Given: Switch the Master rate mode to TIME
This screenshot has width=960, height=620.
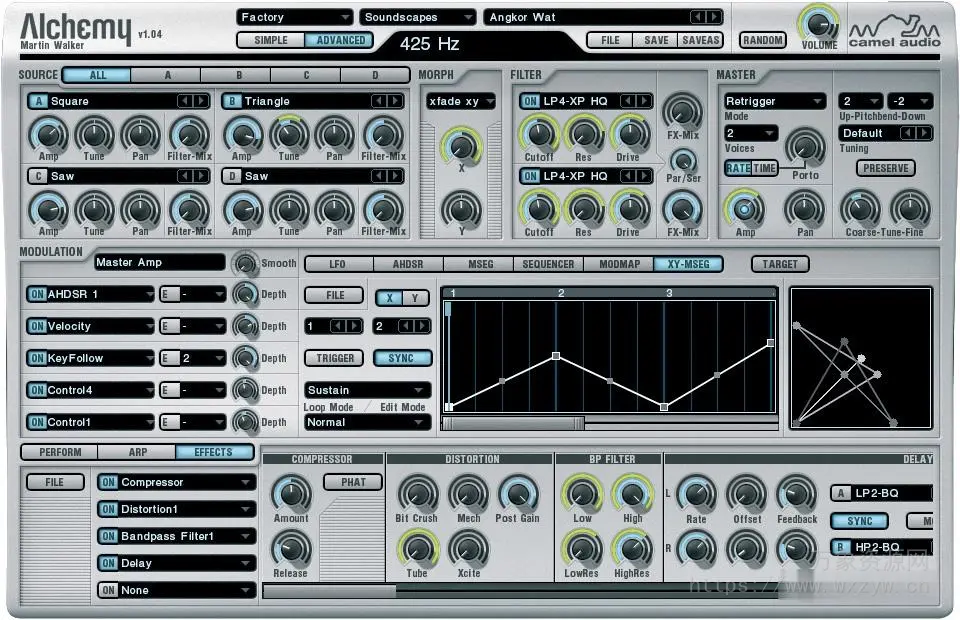Looking at the screenshot, I should tap(762, 168).
